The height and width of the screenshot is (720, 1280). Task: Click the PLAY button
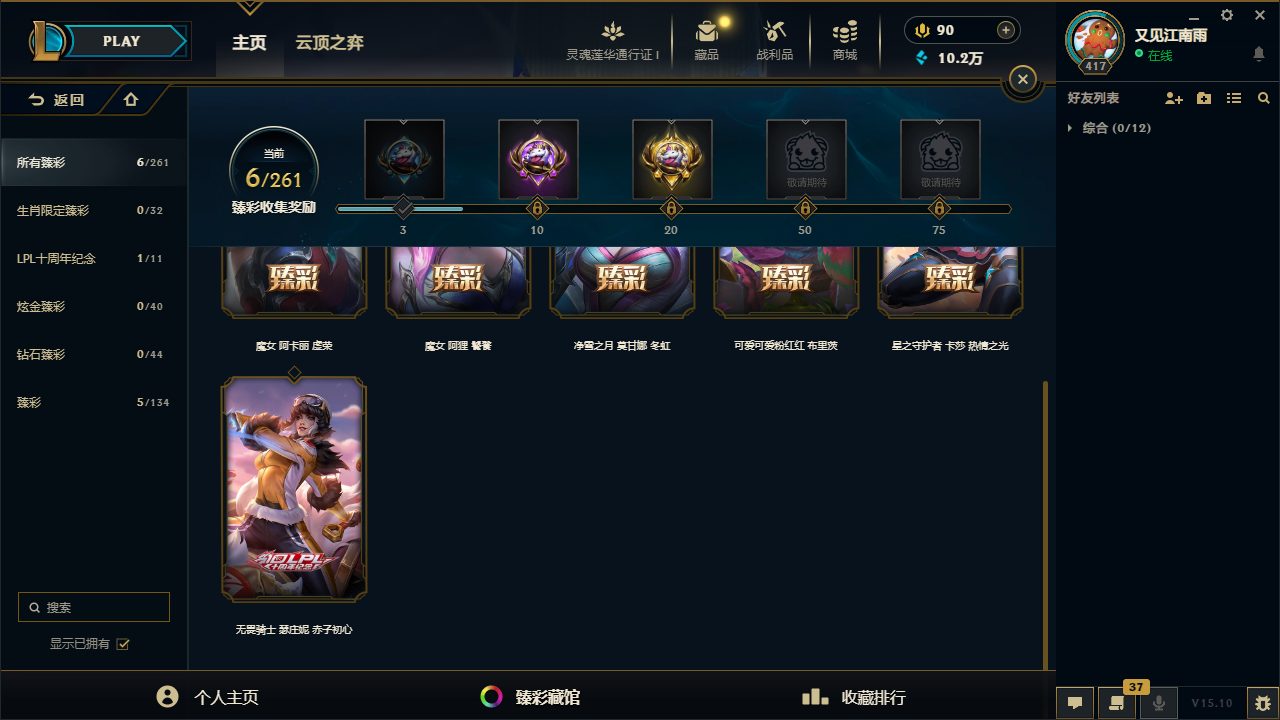coord(124,41)
